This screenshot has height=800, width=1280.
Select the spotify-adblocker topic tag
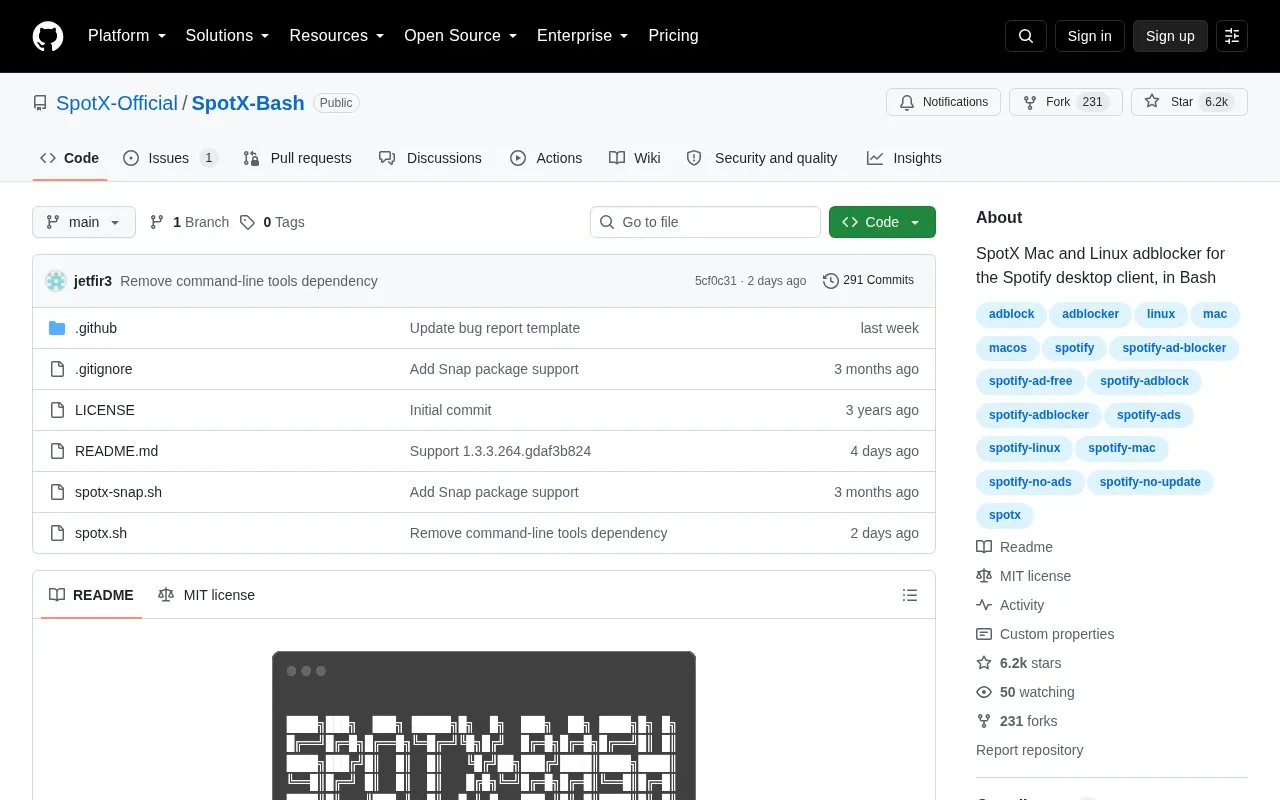1039,414
